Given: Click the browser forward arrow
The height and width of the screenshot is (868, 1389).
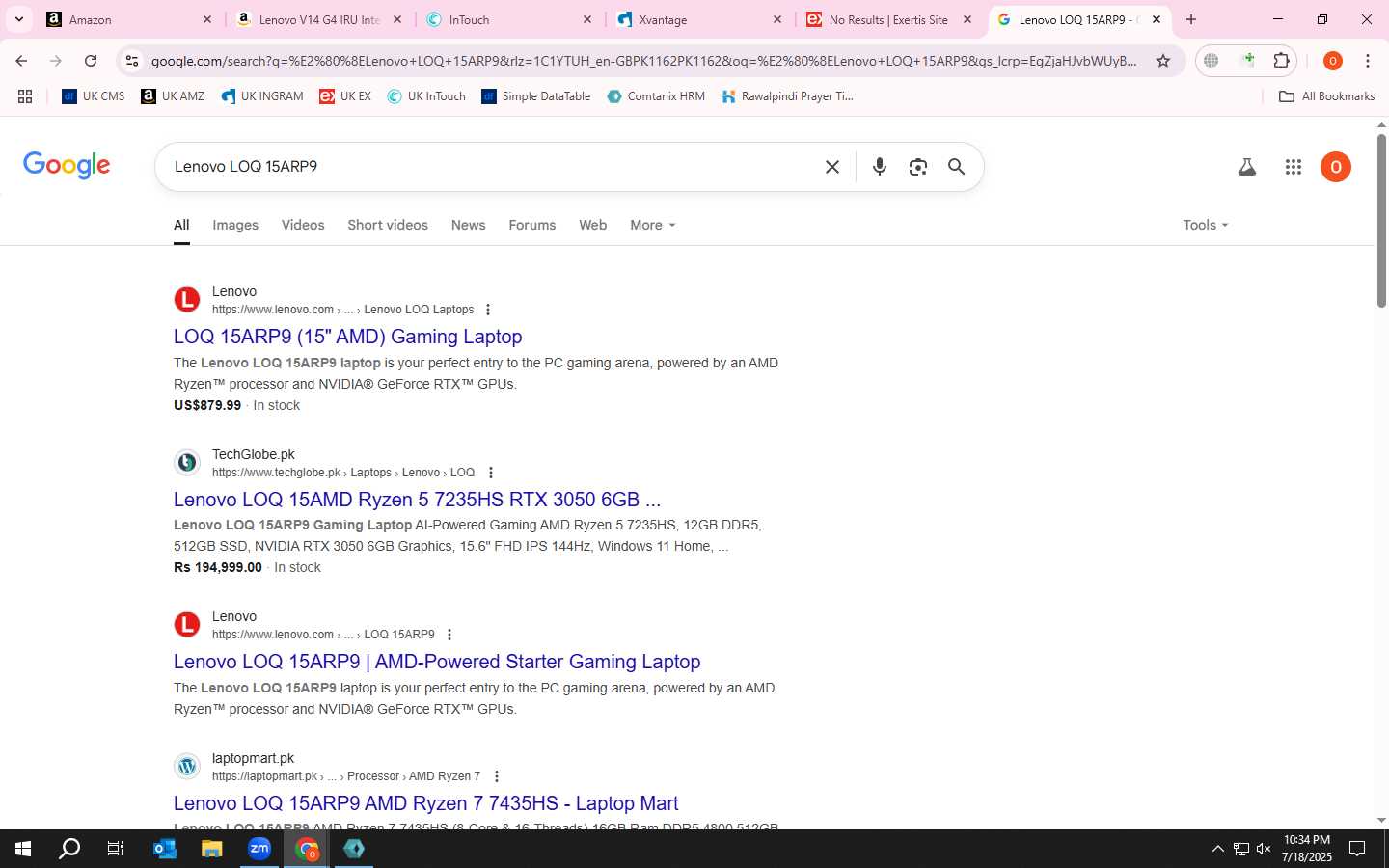Looking at the screenshot, I should [56, 61].
